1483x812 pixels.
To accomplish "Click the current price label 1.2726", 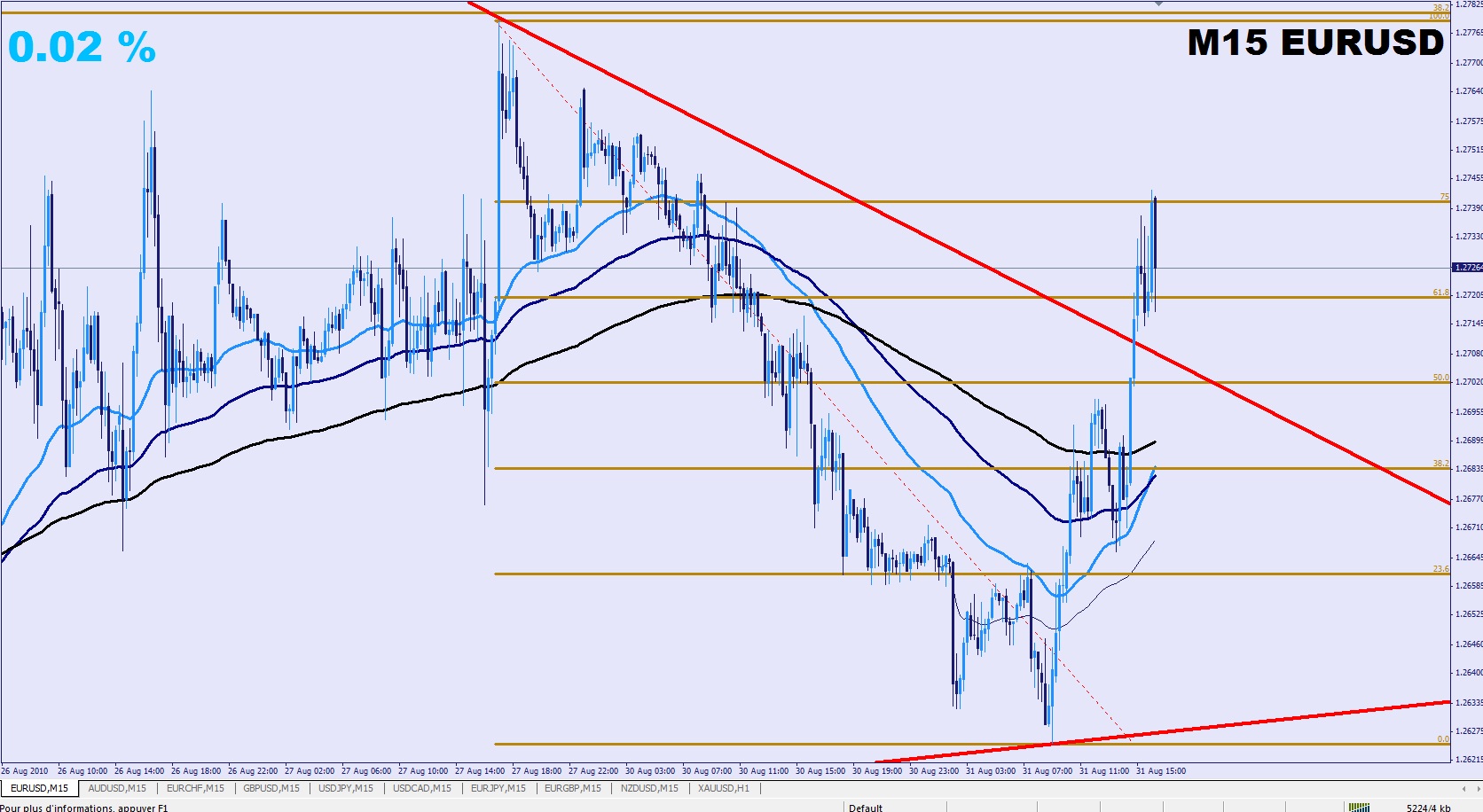I will pos(1467,267).
